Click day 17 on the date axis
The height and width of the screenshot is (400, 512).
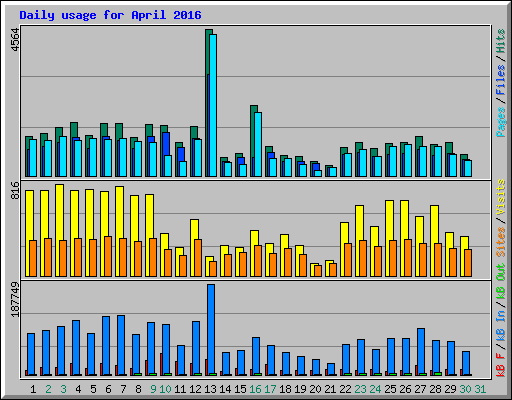[270, 389]
